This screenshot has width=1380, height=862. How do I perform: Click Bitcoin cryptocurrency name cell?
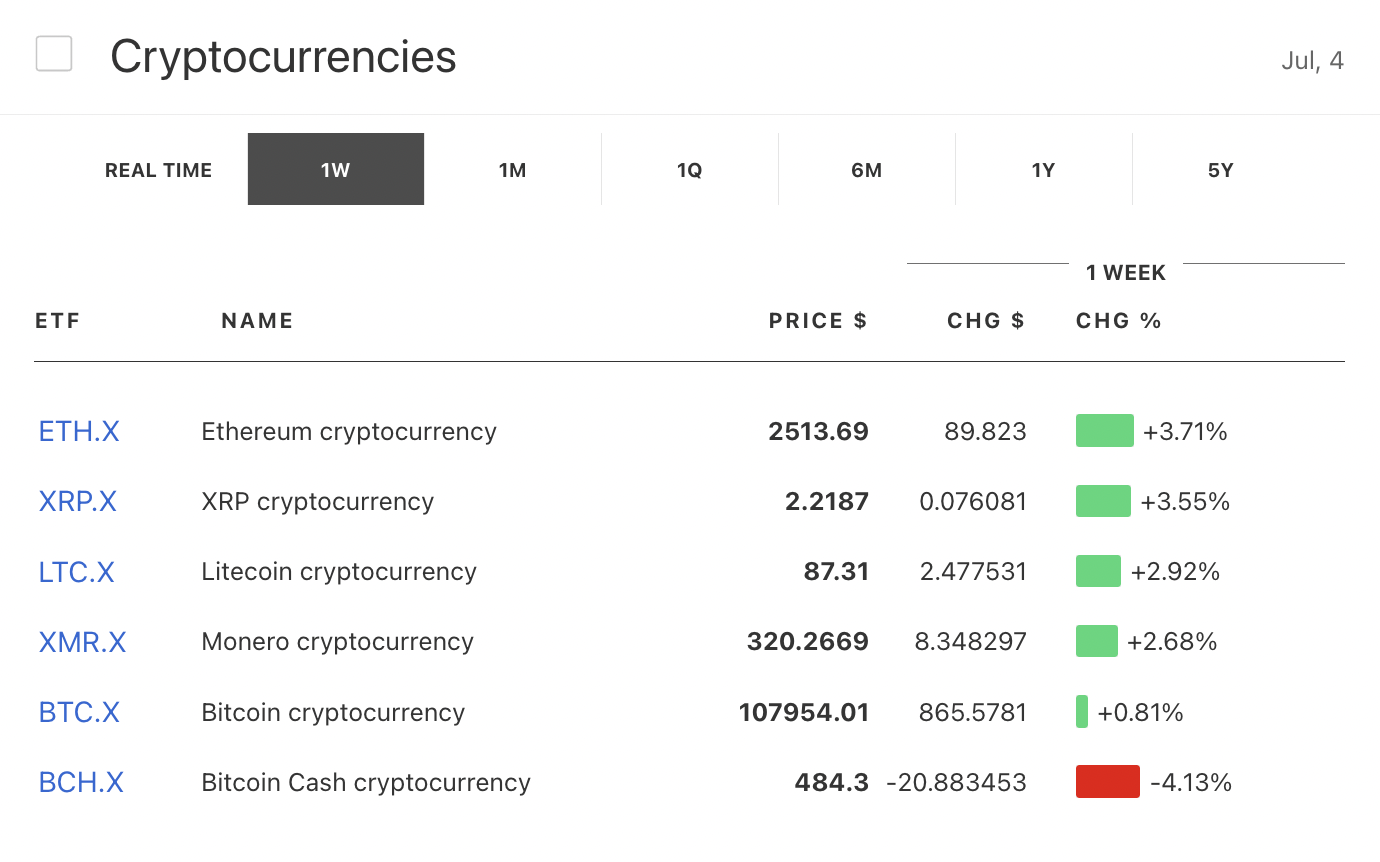333,712
